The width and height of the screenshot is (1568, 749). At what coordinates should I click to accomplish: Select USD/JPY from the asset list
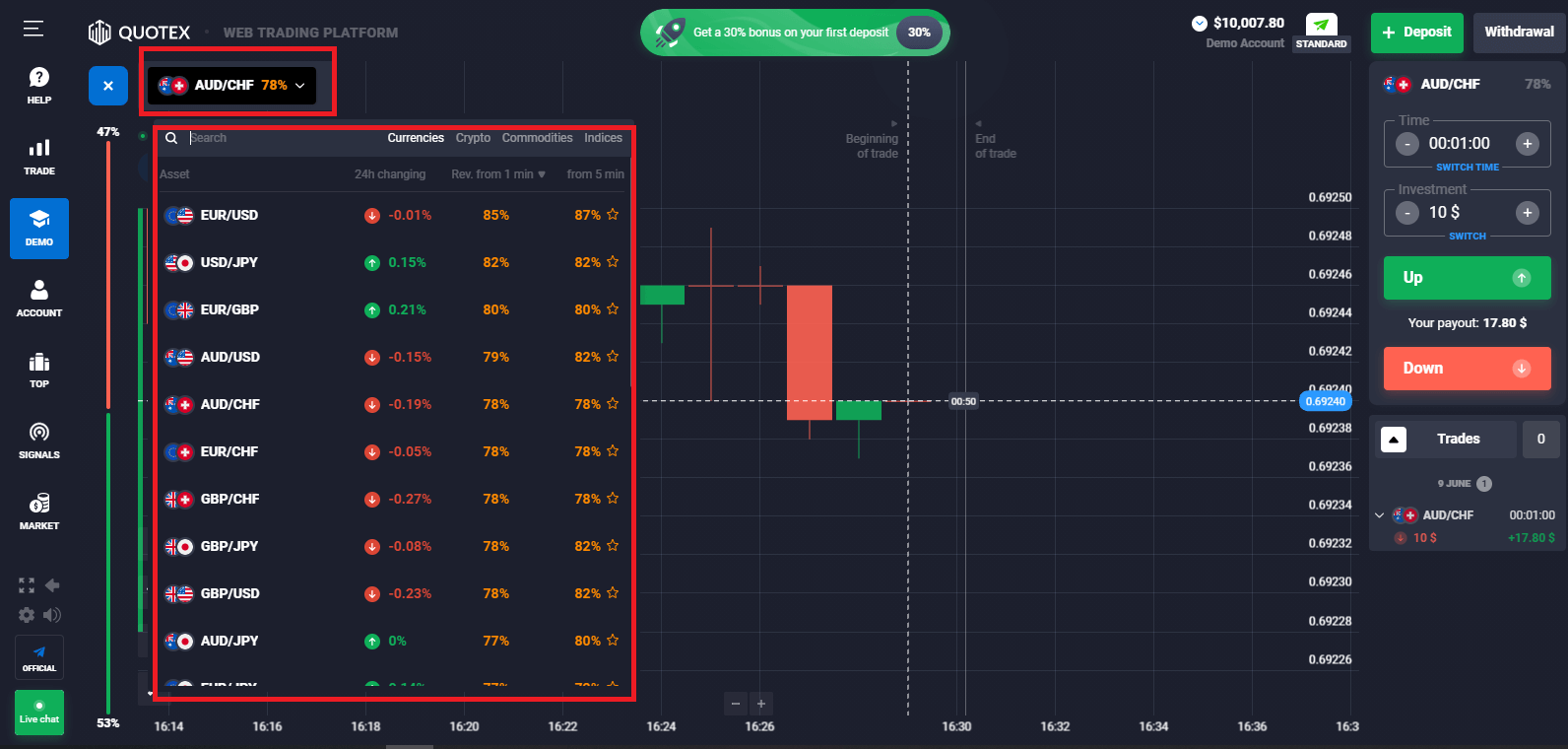coord(392,262)
